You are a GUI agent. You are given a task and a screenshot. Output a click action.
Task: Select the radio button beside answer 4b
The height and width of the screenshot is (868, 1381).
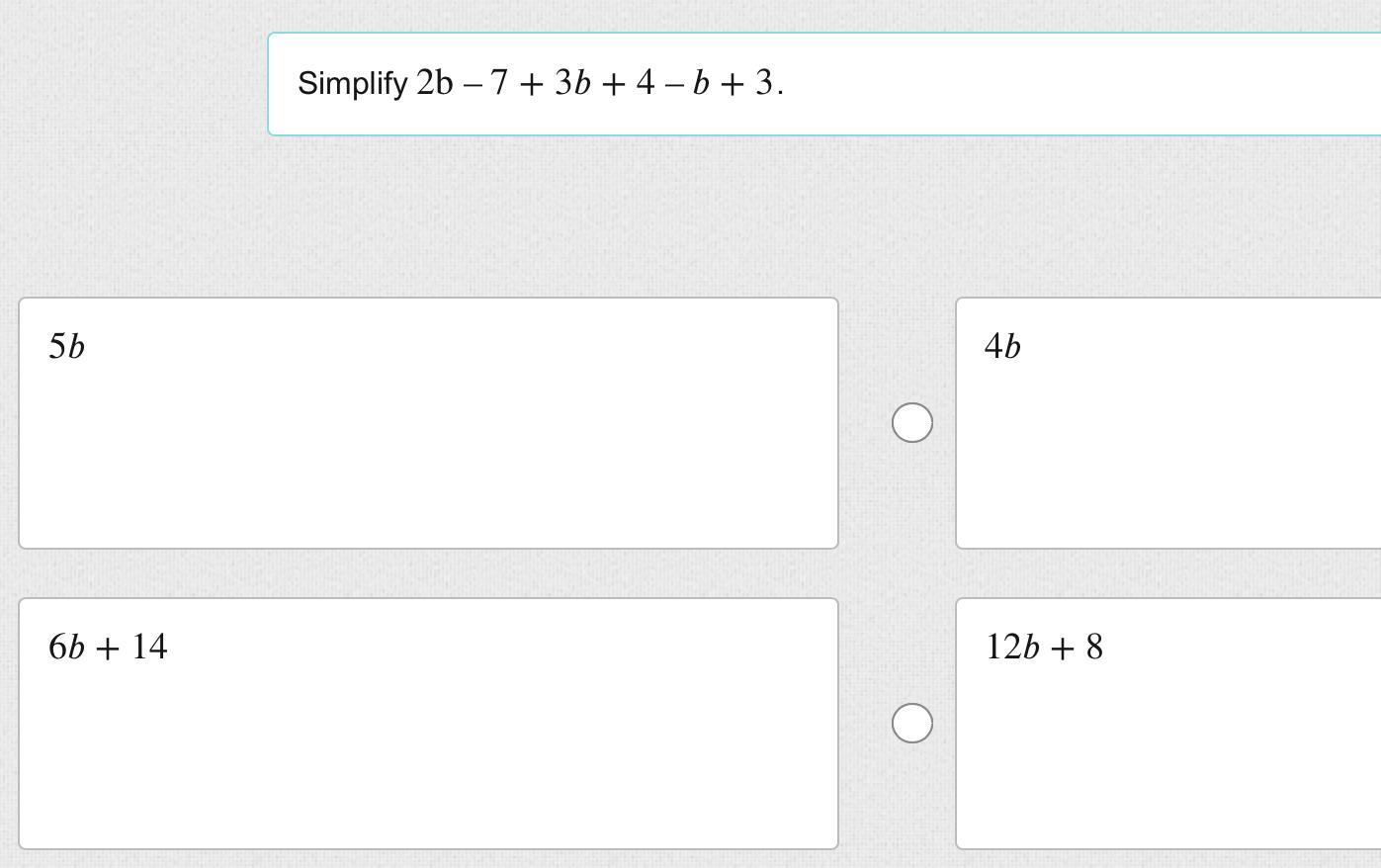coord(911,423)
